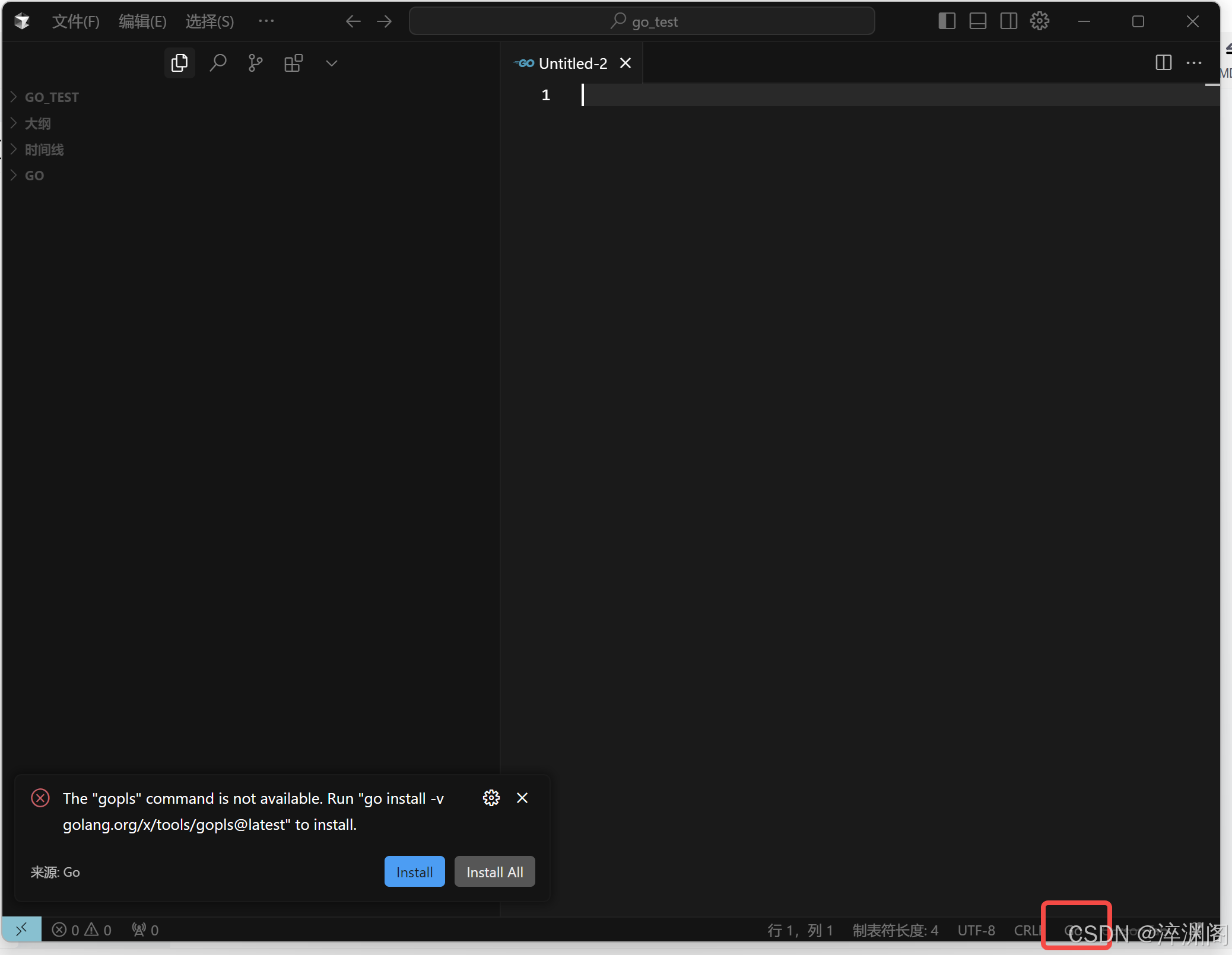1232x955 pixels.
Task: Toggle bottom panel layout button
Action: click(x=977, y=21)
